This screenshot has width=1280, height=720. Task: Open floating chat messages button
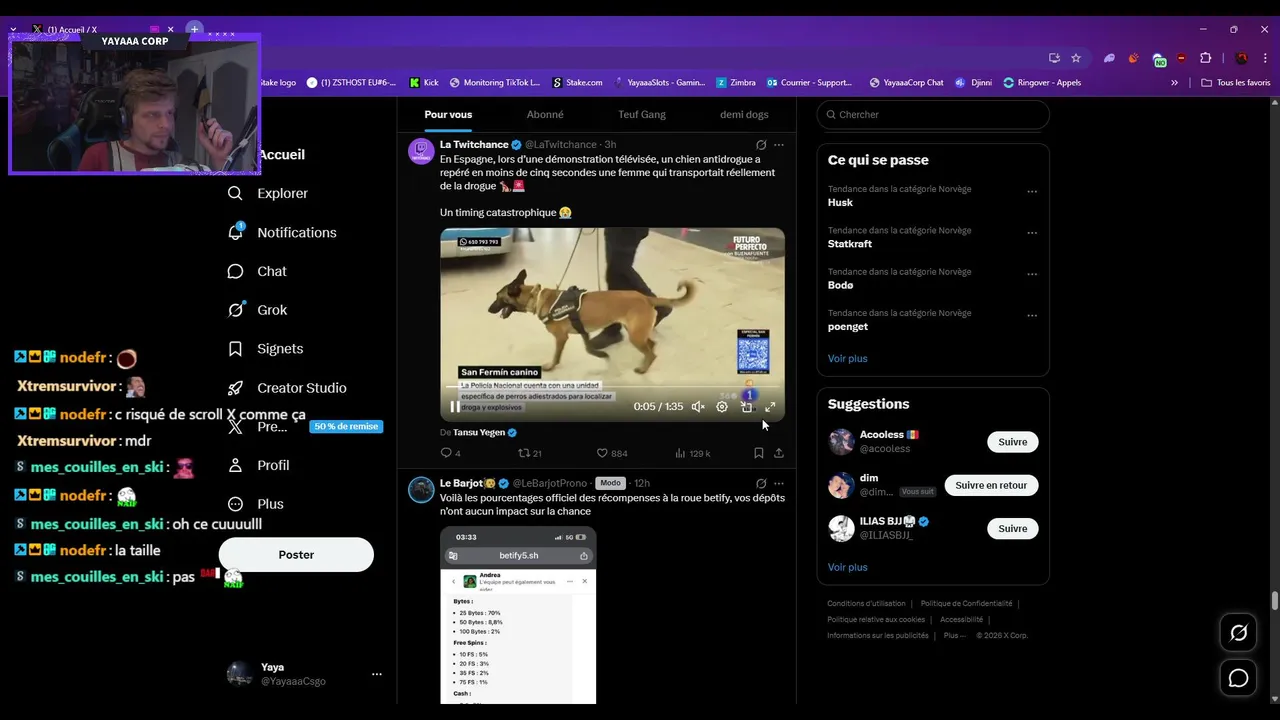[x=1239, y=678]
